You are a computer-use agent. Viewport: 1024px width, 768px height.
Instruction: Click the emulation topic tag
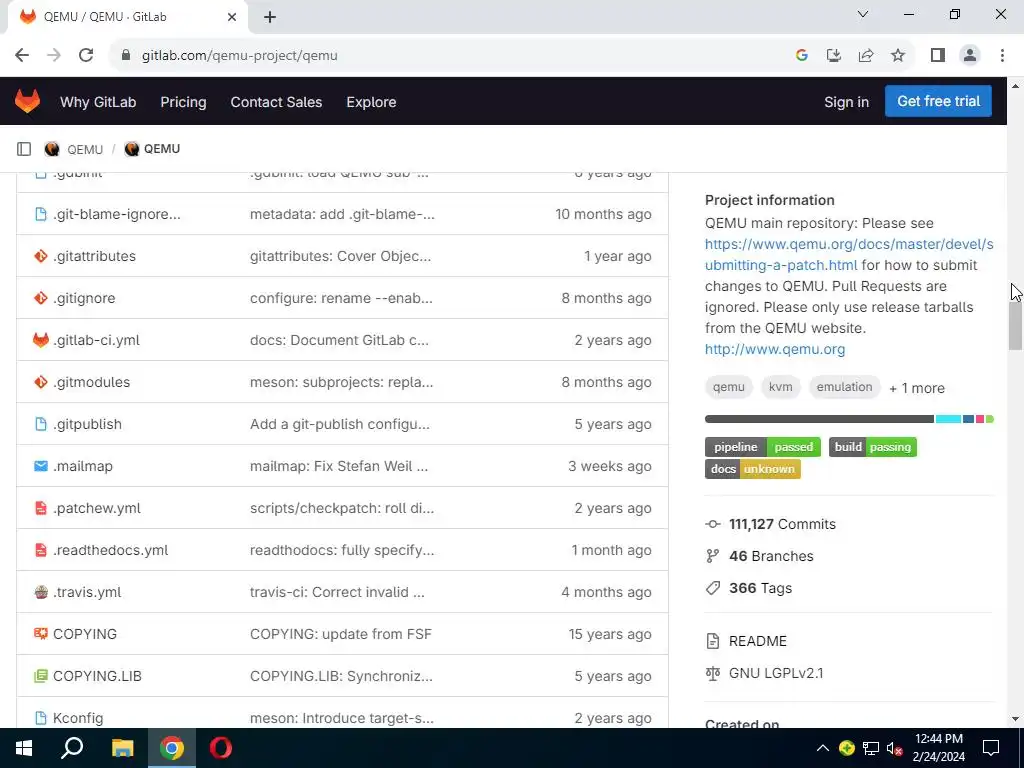pos(844,387)
